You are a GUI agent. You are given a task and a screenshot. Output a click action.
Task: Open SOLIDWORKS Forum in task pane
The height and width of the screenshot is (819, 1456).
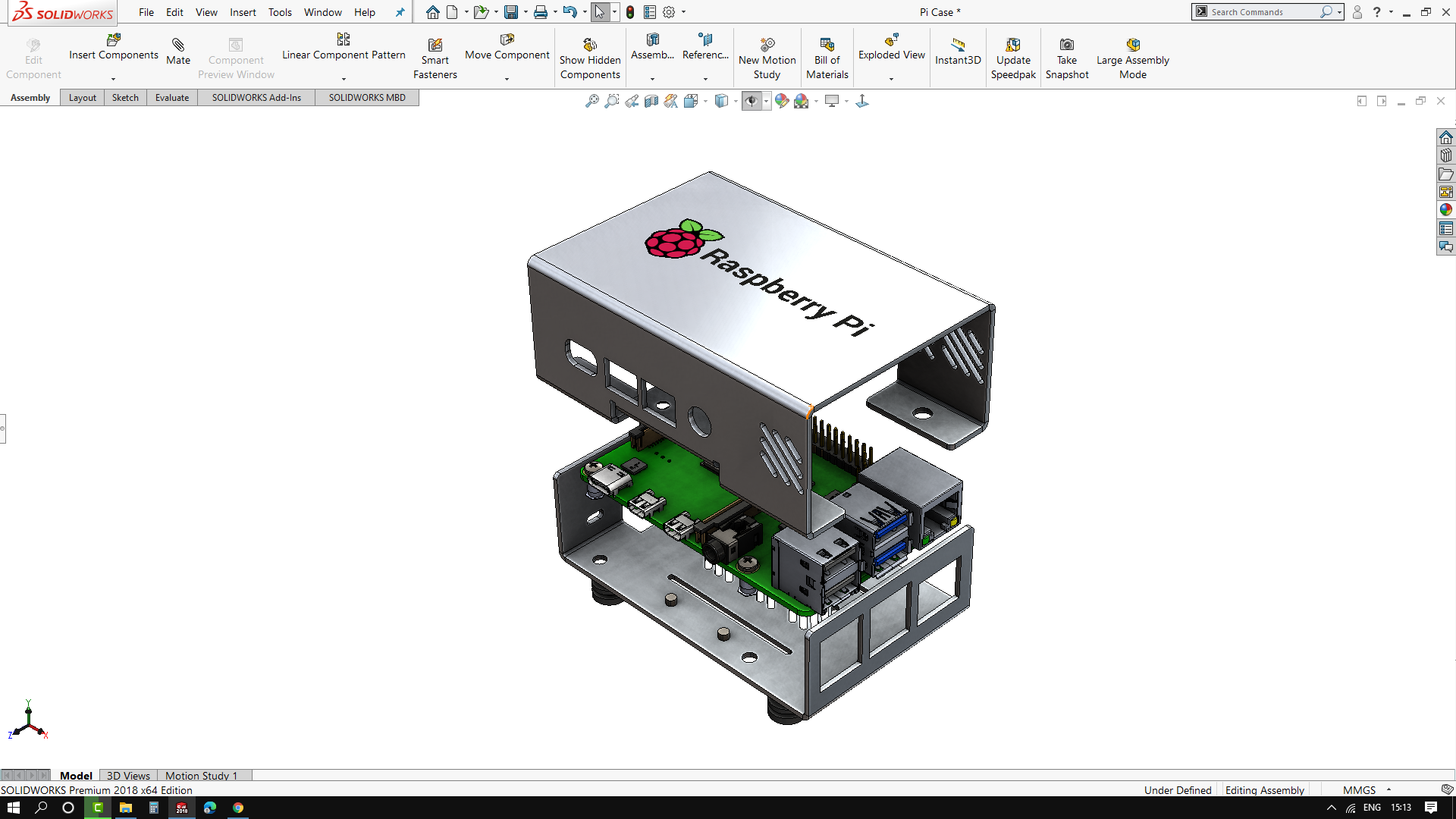[x=1445, y=246]
